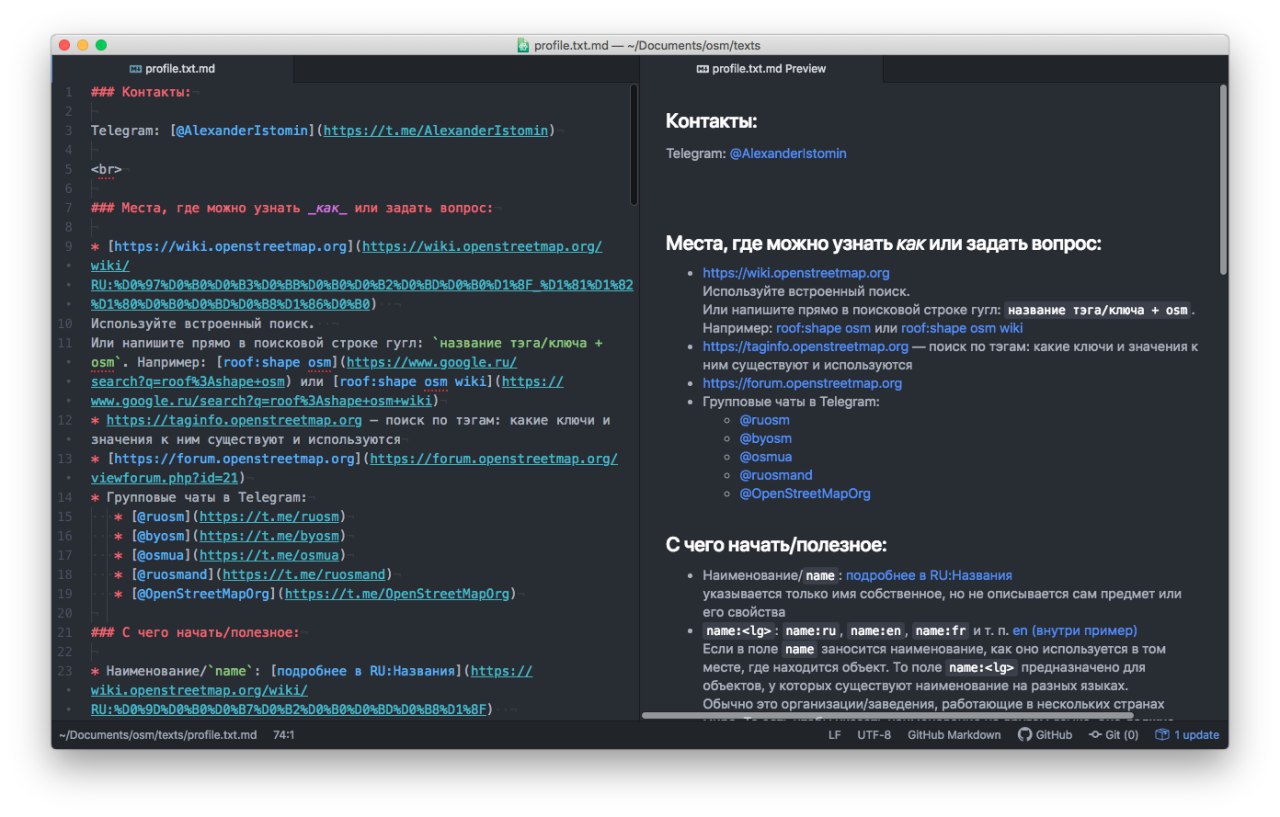Screen dimensions: 1280x817
Task: Open the GitHub panel from the status bar
Action: point(1045,735)
